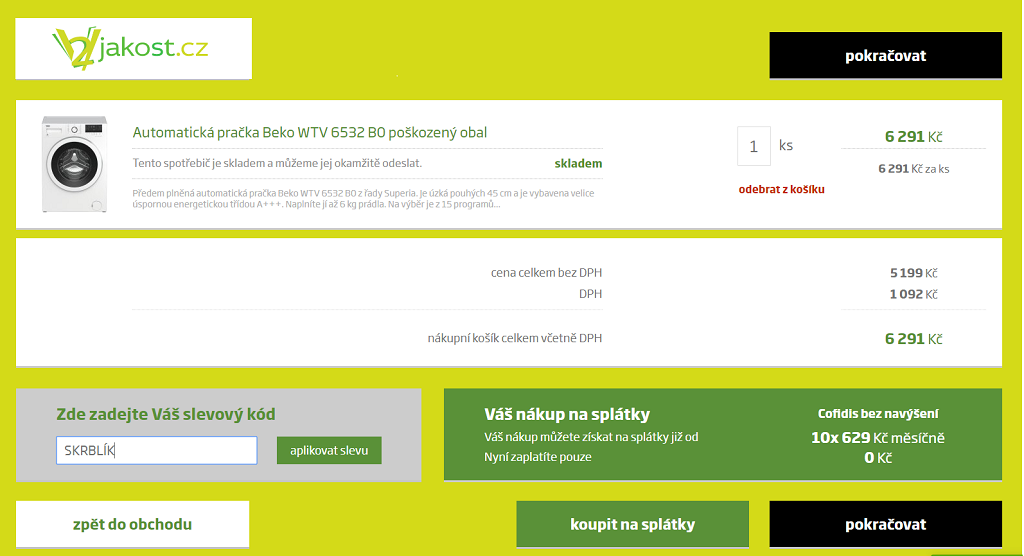
Task: Click the 24jakost.cz logo
Action: click(133, 48)
